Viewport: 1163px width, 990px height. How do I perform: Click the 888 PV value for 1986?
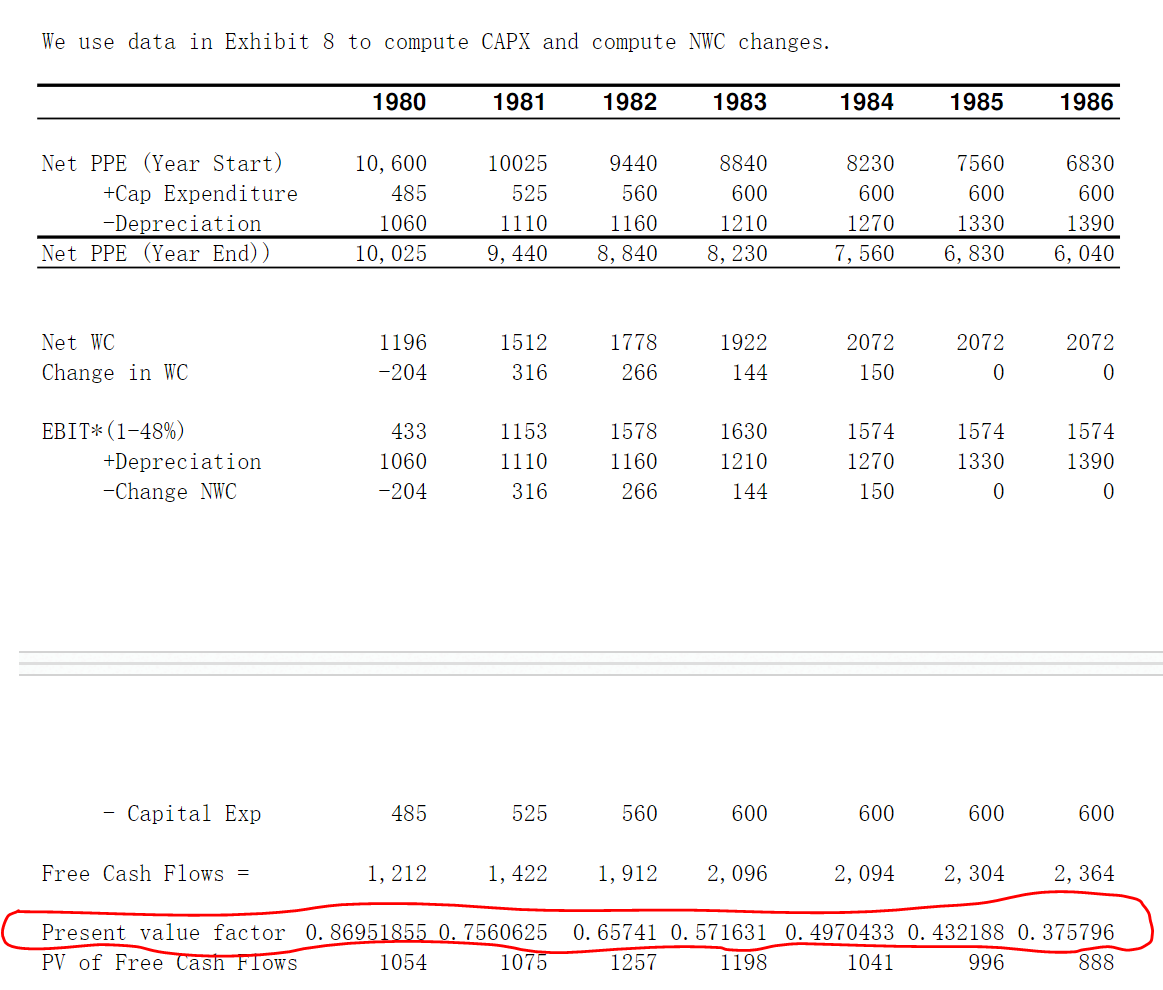1097,963
